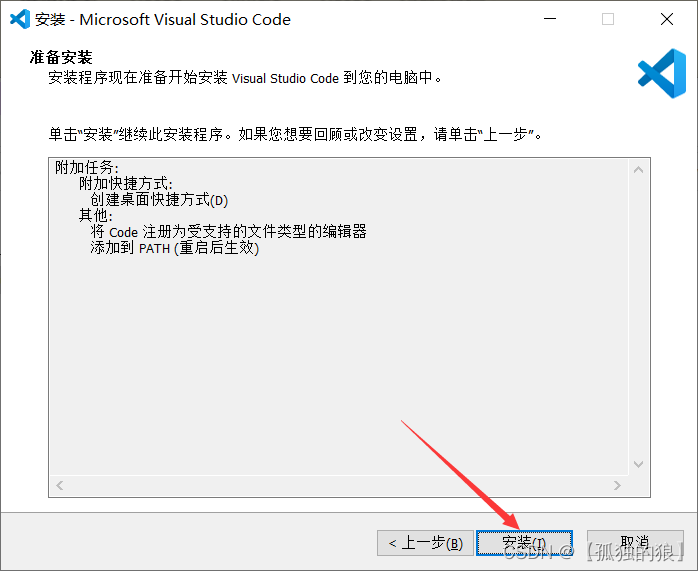This screenshot has width=698, height=571.
Task: Click the 将 Code 注册为受支持的文件类型的编辑器 line
Action: coord(228,232)
